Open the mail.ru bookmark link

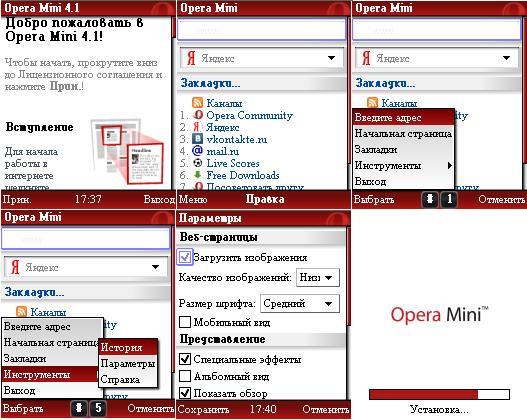click(222, 151)
